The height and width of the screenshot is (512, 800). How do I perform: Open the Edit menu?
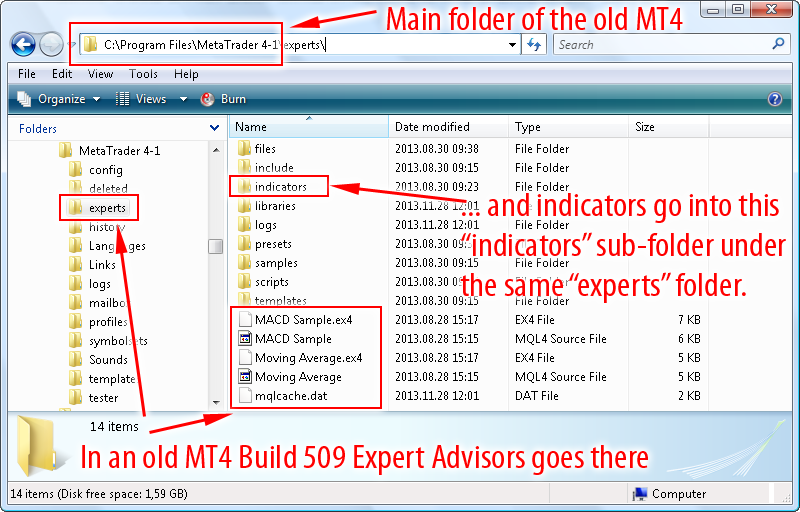[x=62, y=74]
